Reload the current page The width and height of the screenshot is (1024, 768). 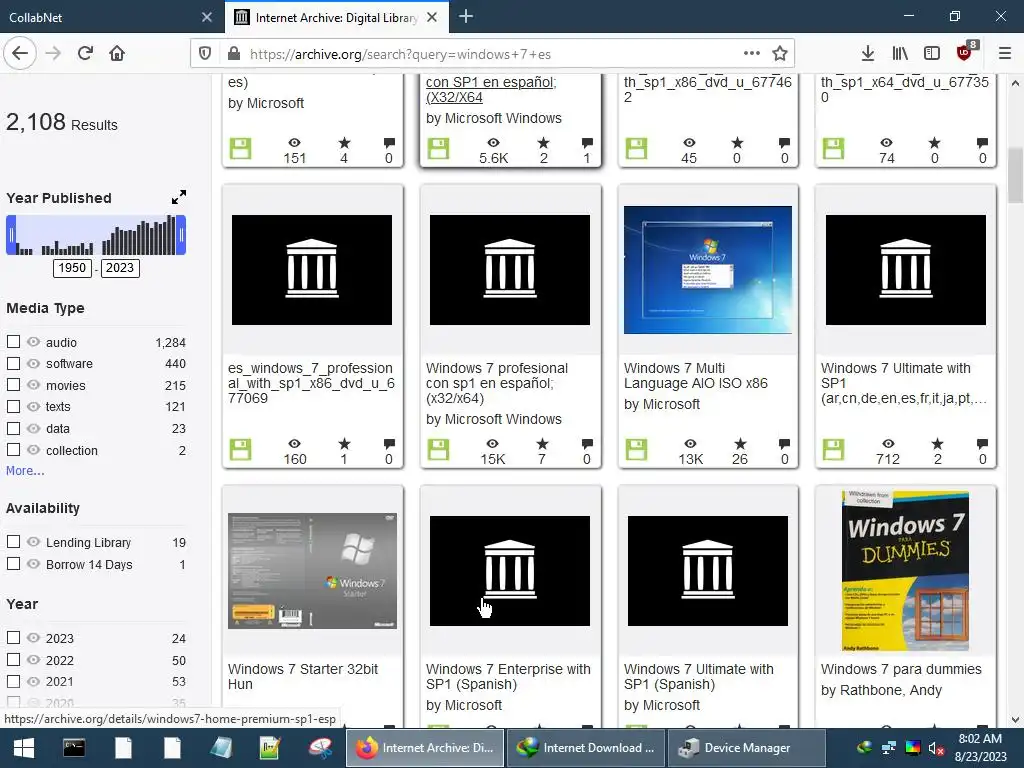point(85,54)
